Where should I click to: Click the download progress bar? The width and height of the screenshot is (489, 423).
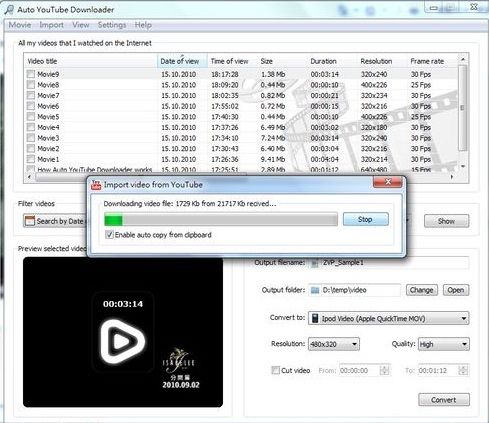click(x=221, y=220)
